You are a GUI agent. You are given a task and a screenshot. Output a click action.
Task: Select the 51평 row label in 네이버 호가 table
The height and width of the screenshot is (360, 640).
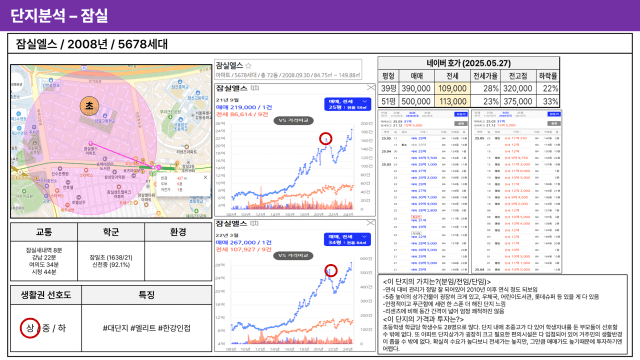pos(389,101)
